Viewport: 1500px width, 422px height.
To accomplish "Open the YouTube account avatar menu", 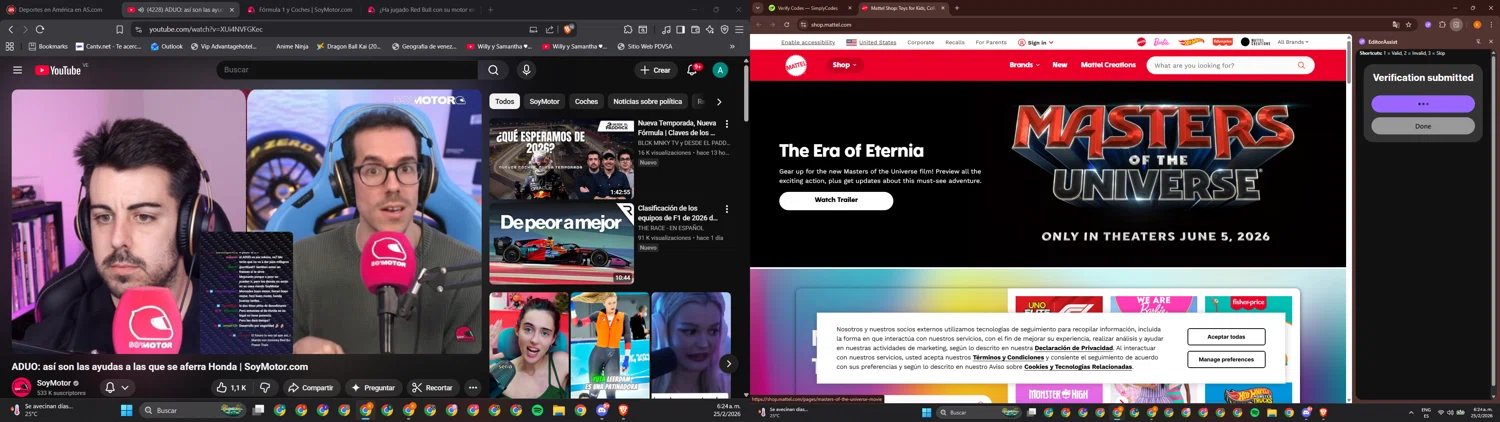I will point(720,70).
